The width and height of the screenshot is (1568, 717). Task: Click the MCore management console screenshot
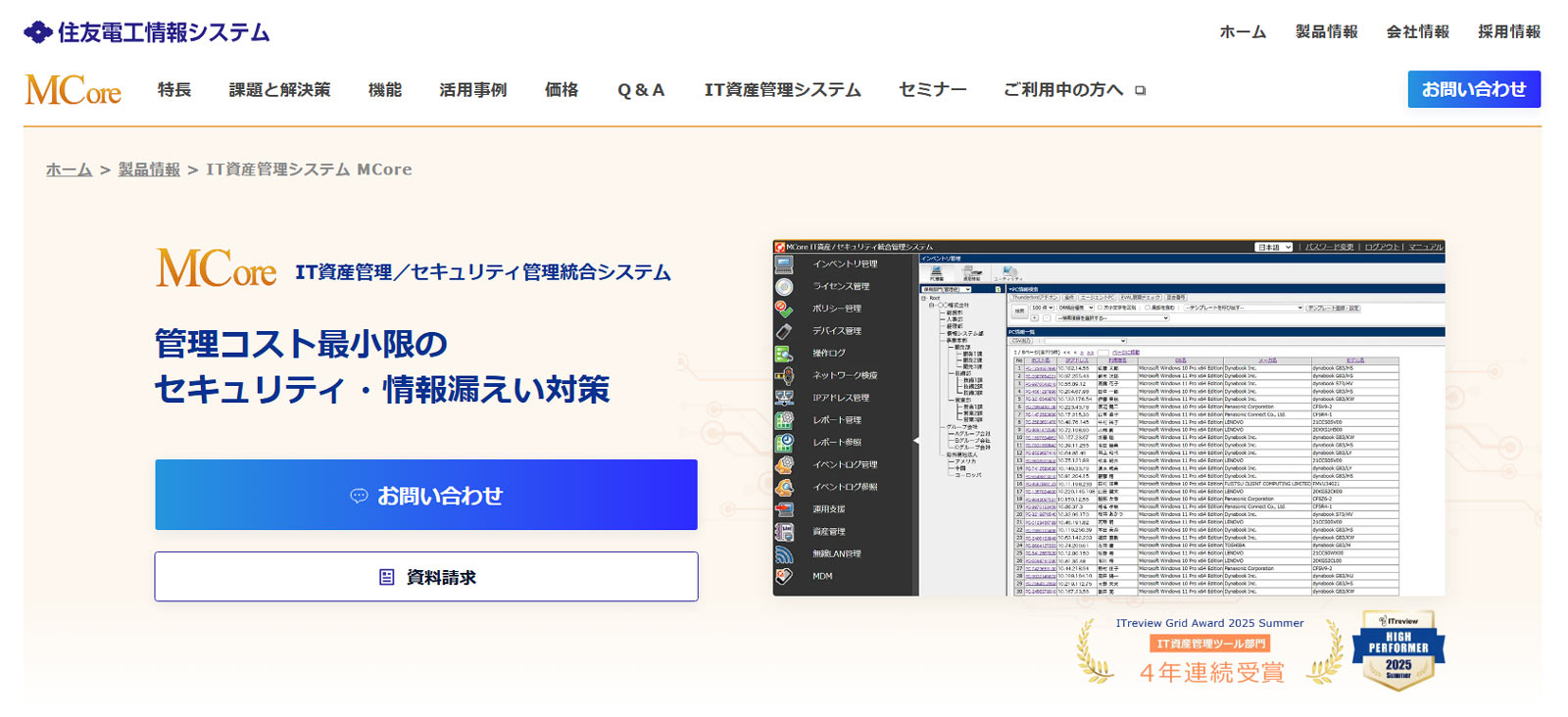pyautogui.click(x=1108, y=418)
